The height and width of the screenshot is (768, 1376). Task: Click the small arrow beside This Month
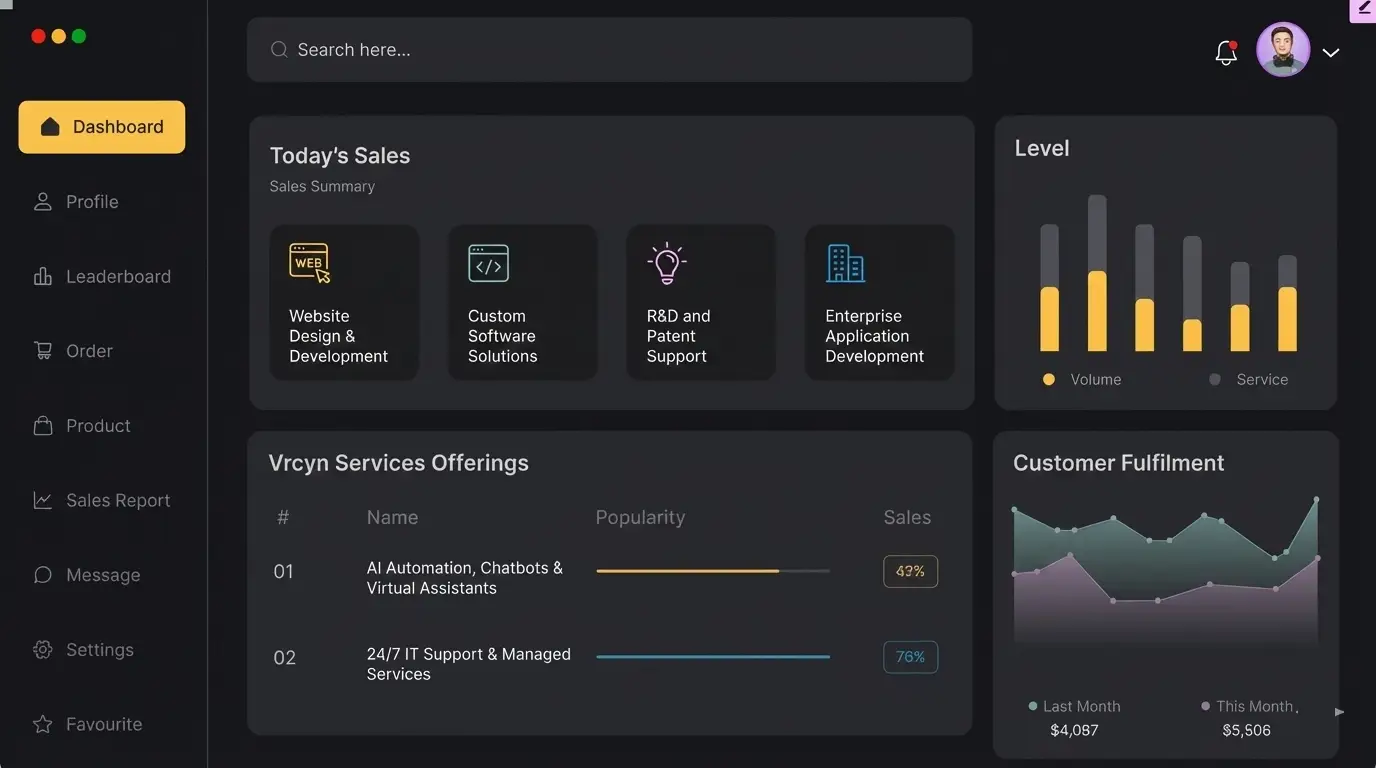pyautogui.click(x=1339, y=712)
